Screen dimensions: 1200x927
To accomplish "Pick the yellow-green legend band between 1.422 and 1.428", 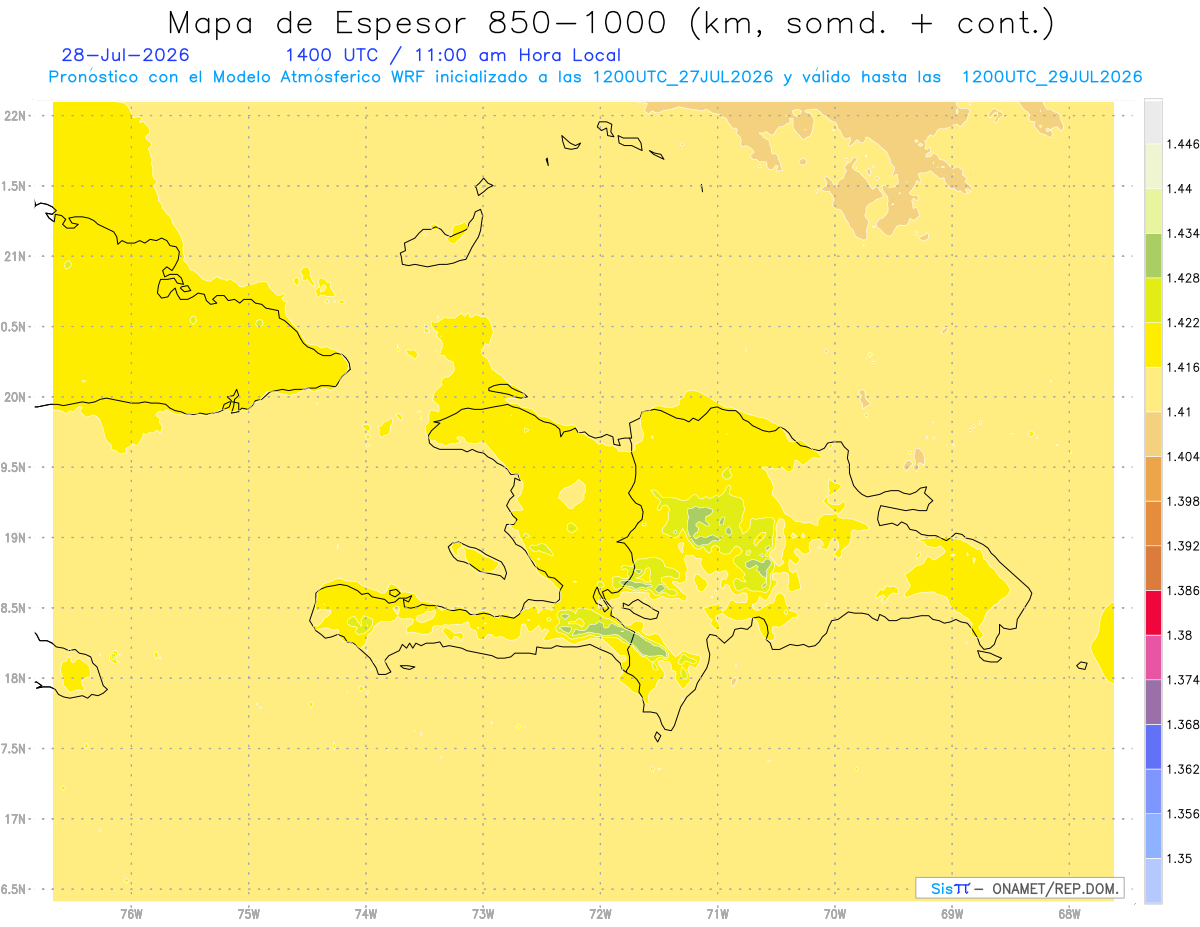I will pyautogui.click(x=1153, y=300).
